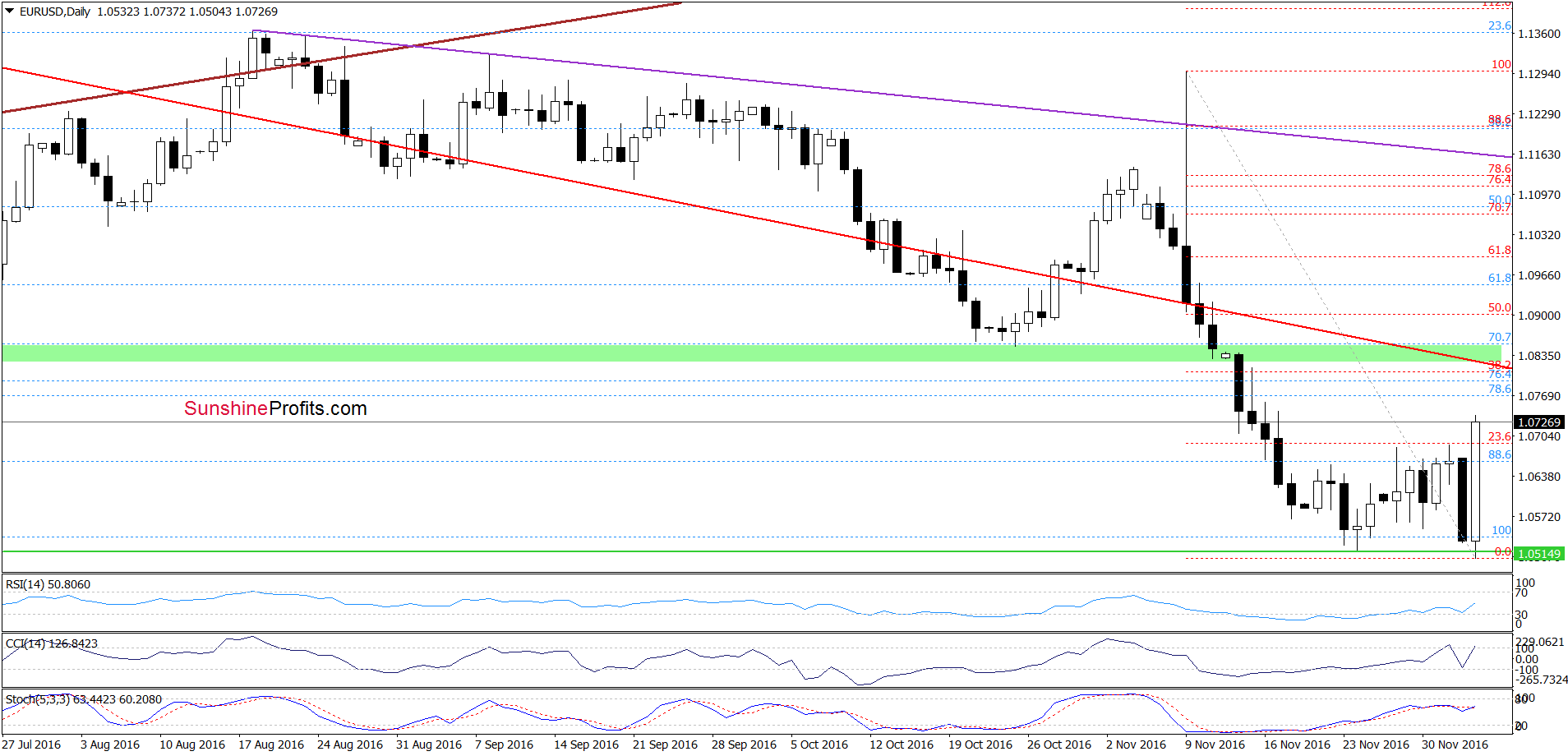The height and width of the screenshot is (756, 1568).
Task: Click the 3 Aug 2016 date label
Action: 110,744
